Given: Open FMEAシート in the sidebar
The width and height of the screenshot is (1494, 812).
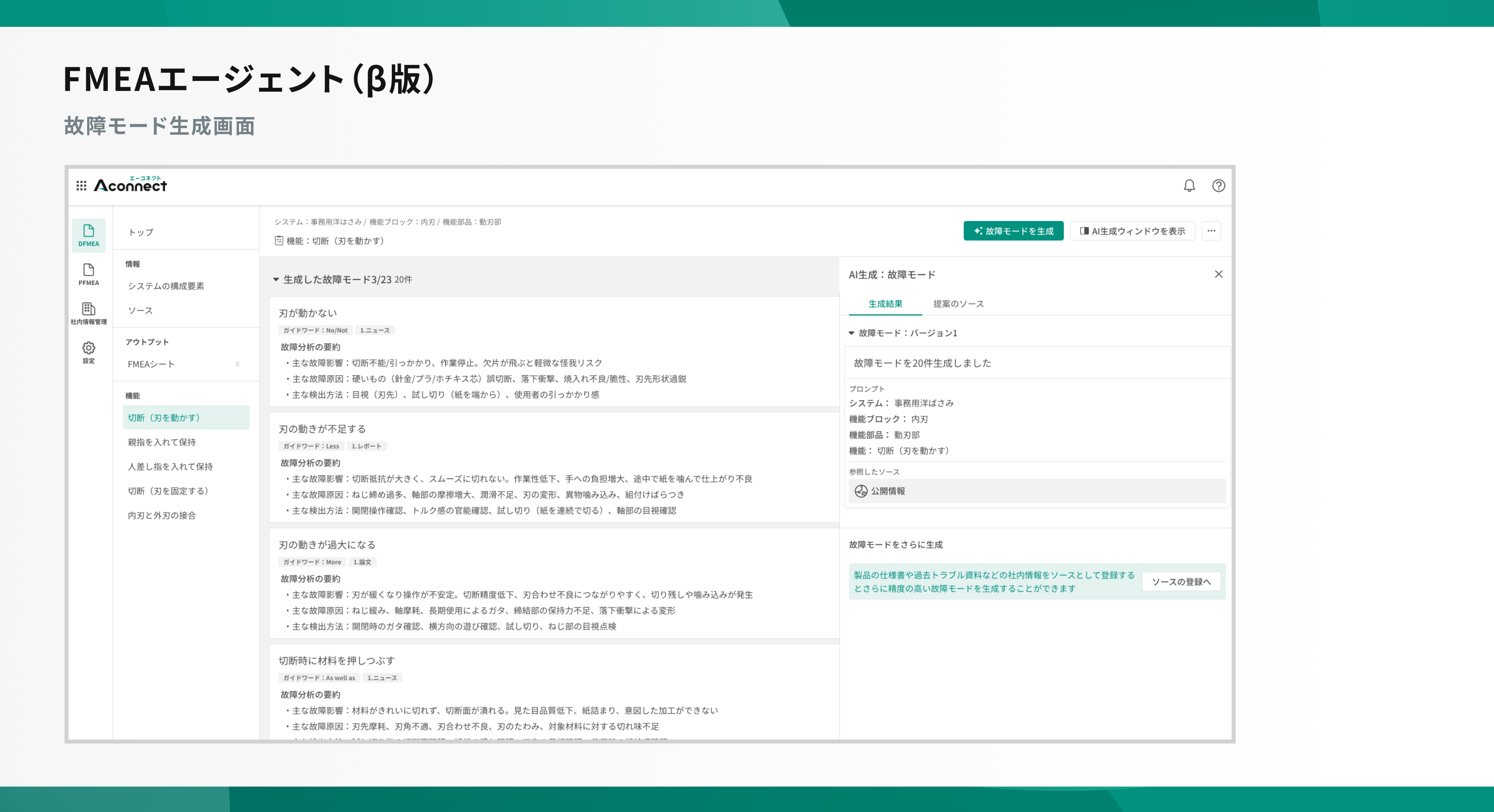Looking at the screenshot, I should (x=151, y=364).
